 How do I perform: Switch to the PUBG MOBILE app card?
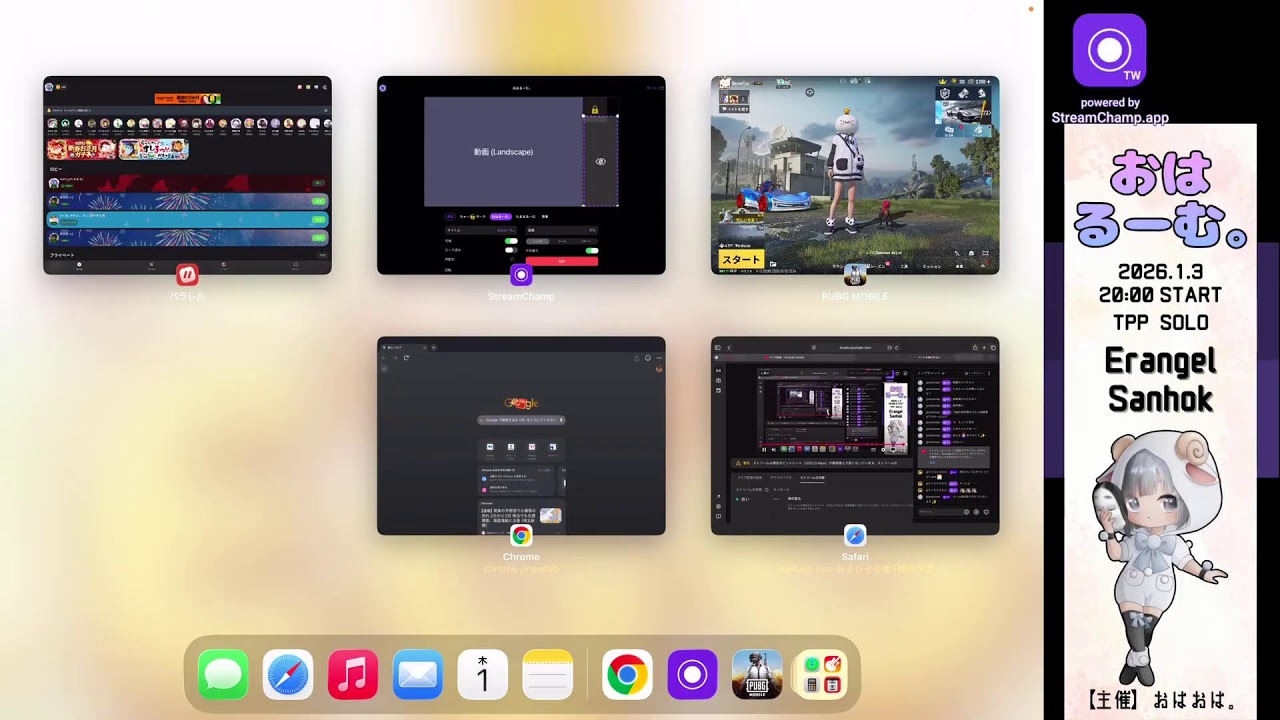point(855,175)
